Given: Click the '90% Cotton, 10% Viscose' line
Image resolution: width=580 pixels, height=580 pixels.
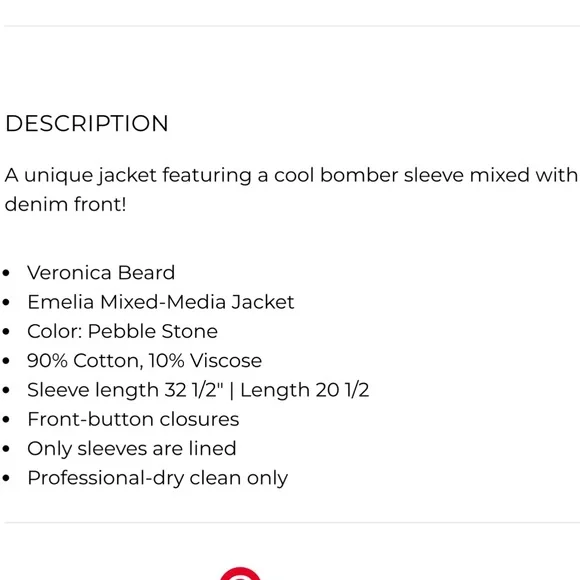Looking at the screenshot, I should click(145, 360).
